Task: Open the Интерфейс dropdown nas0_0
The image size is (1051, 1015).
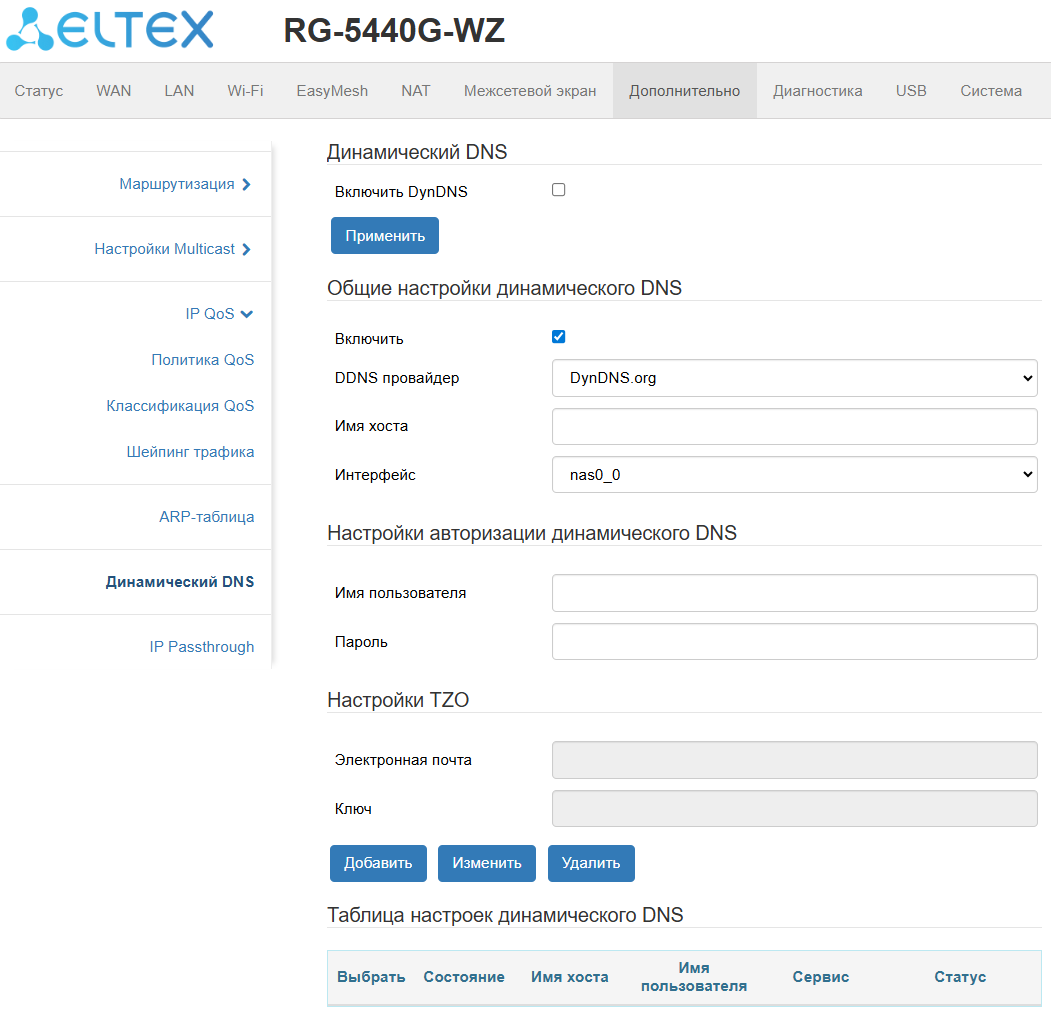Action: tap(794, 475)
